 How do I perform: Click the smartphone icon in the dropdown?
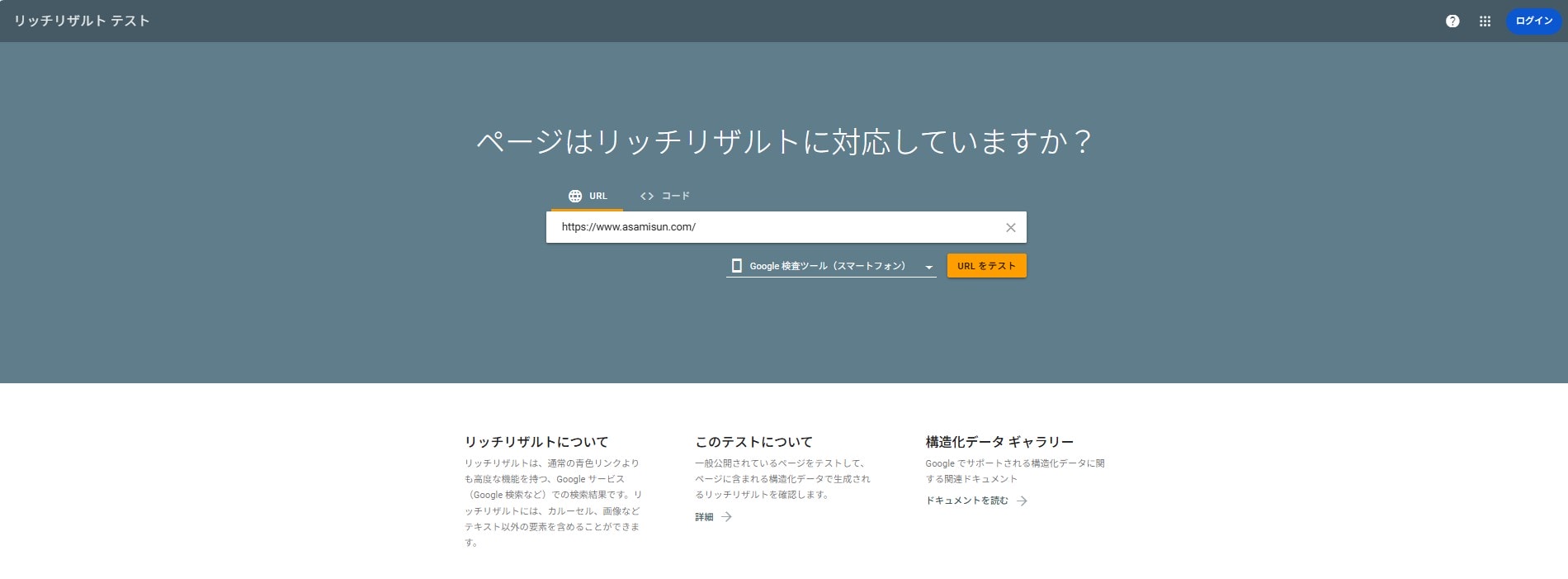coord(737,266)
